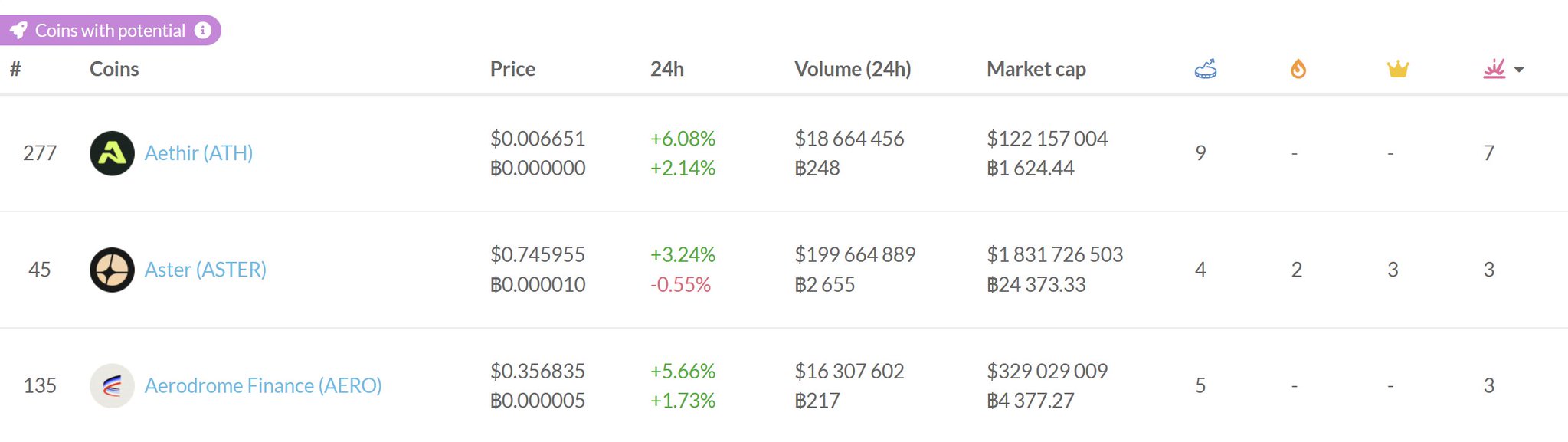Viewport: 1568px width, 442px height.
Task: Click the Coins with potential badge label
Action: tap(110, 31)
